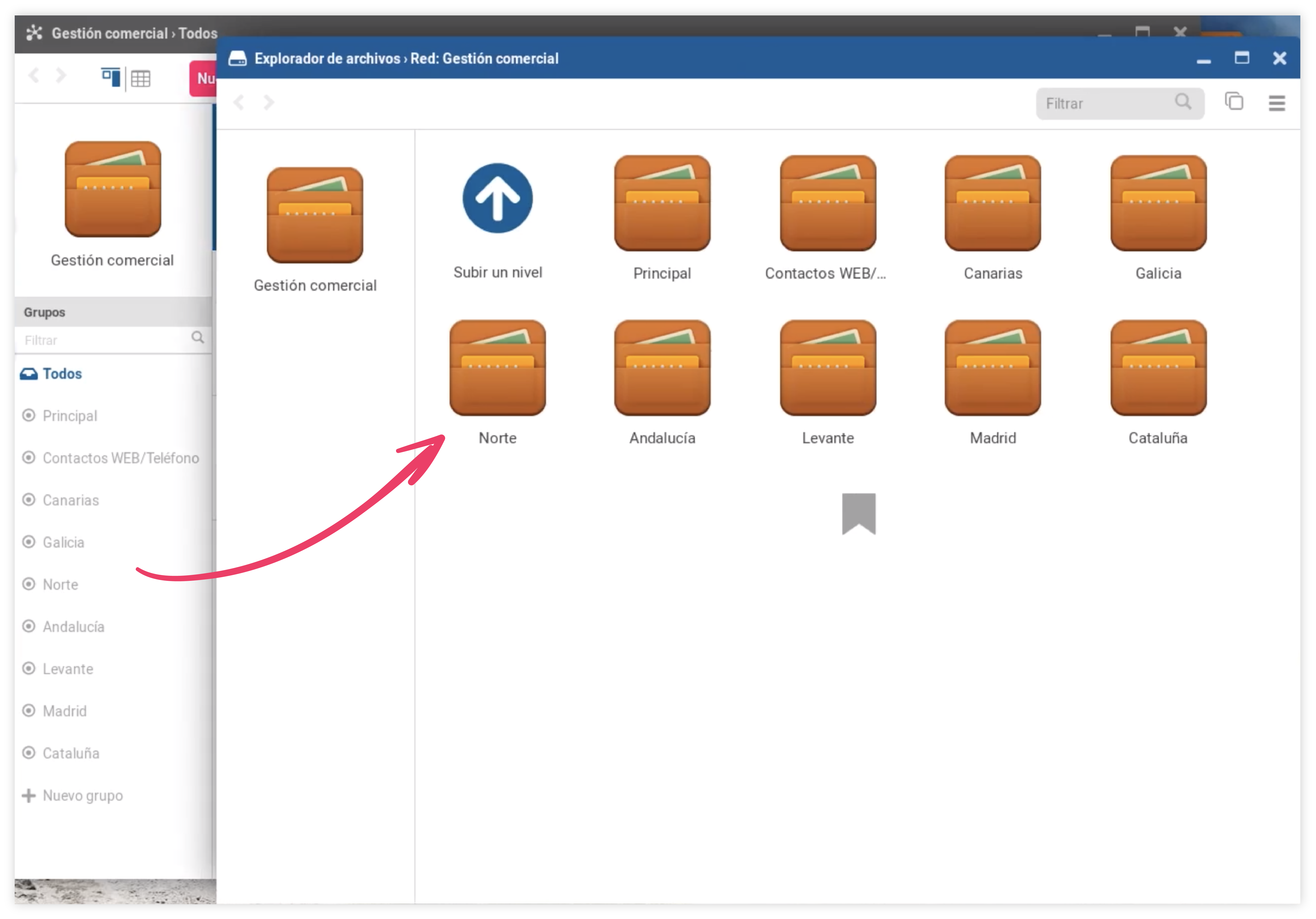Switch to table grid view in Gestión comercial
This screenshot has width=1316, height=919.
pos(141,79)
